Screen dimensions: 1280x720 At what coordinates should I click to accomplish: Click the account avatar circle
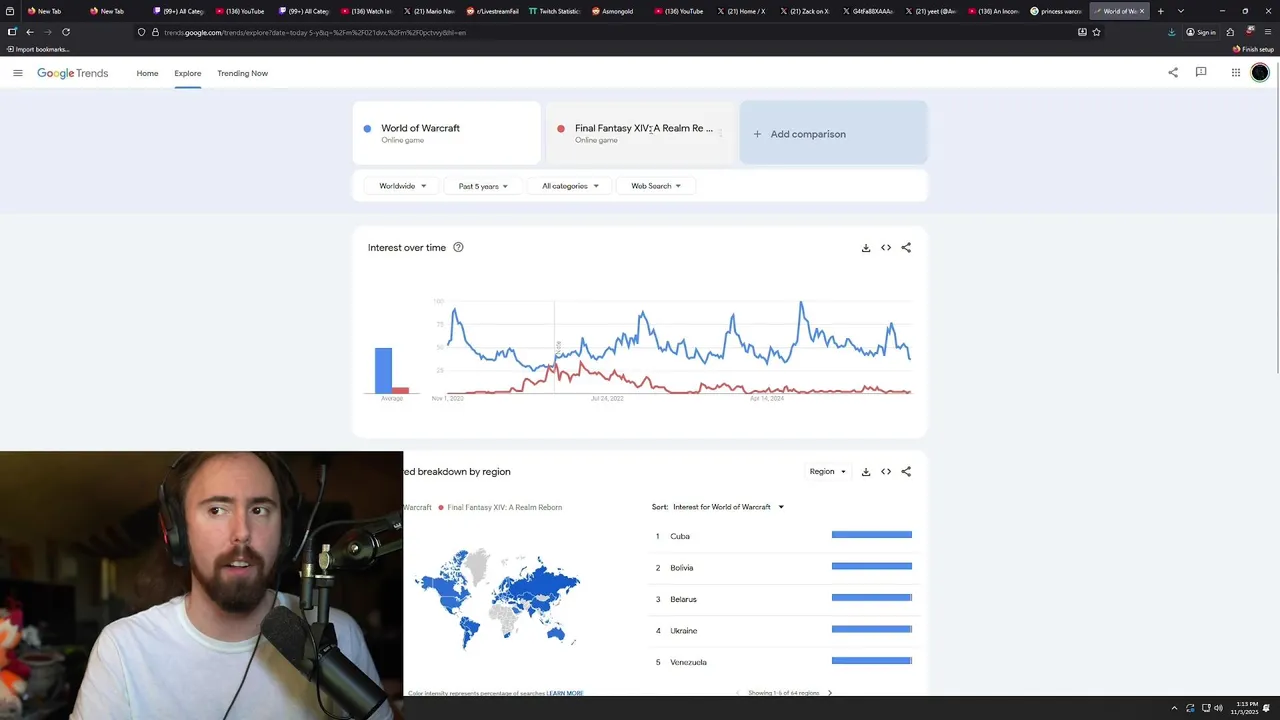[x=1260, y=72]
